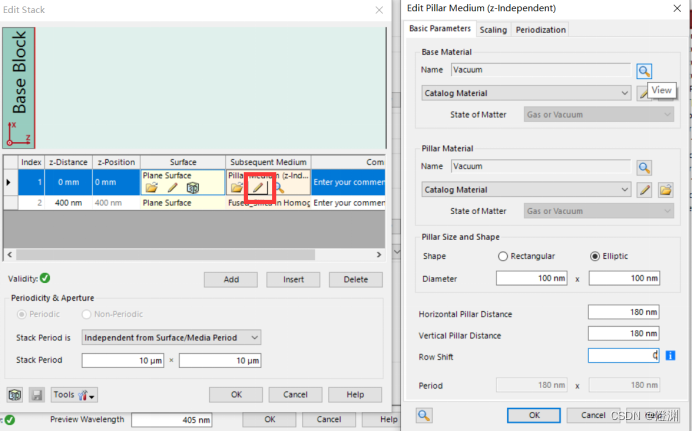The image size is (693, 431).
Task: Open Pillar Material State of Matter dropdown
Action: coord(599,211)
